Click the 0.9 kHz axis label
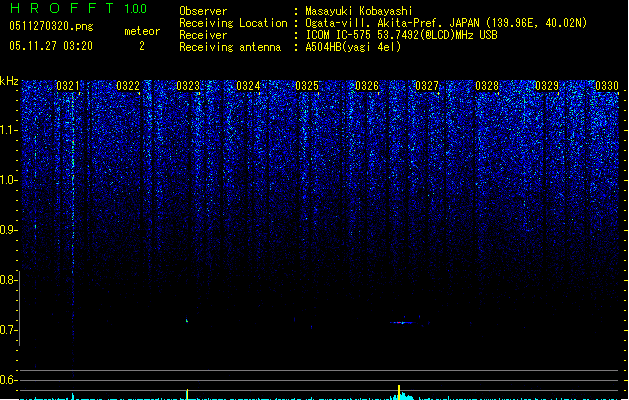 [x=9, y=230]
